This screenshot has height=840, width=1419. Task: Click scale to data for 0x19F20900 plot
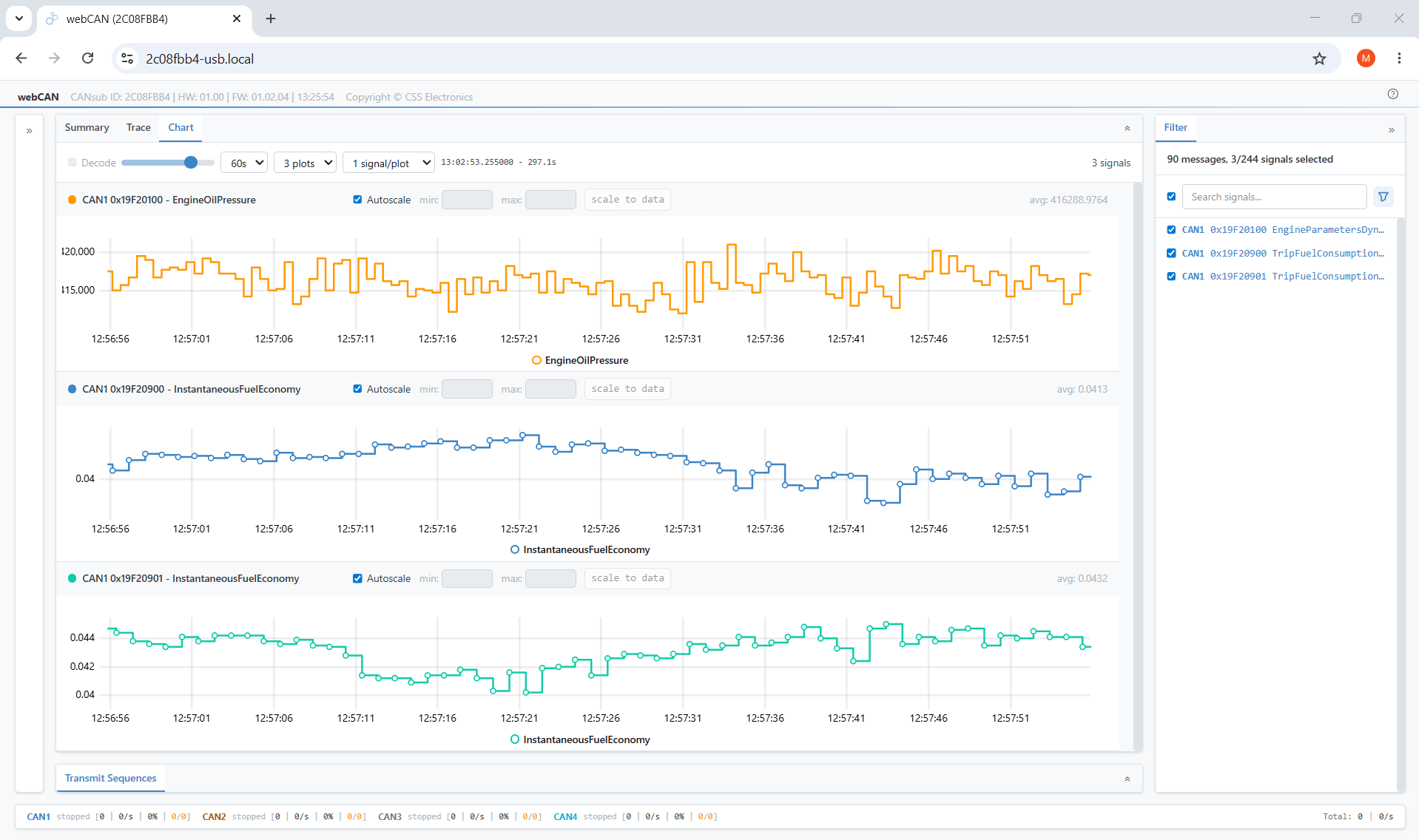pos(627,389)
